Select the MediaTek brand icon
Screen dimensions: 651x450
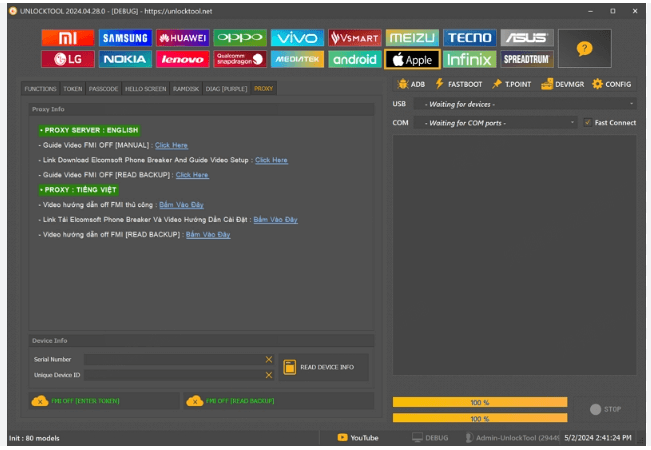297,59
